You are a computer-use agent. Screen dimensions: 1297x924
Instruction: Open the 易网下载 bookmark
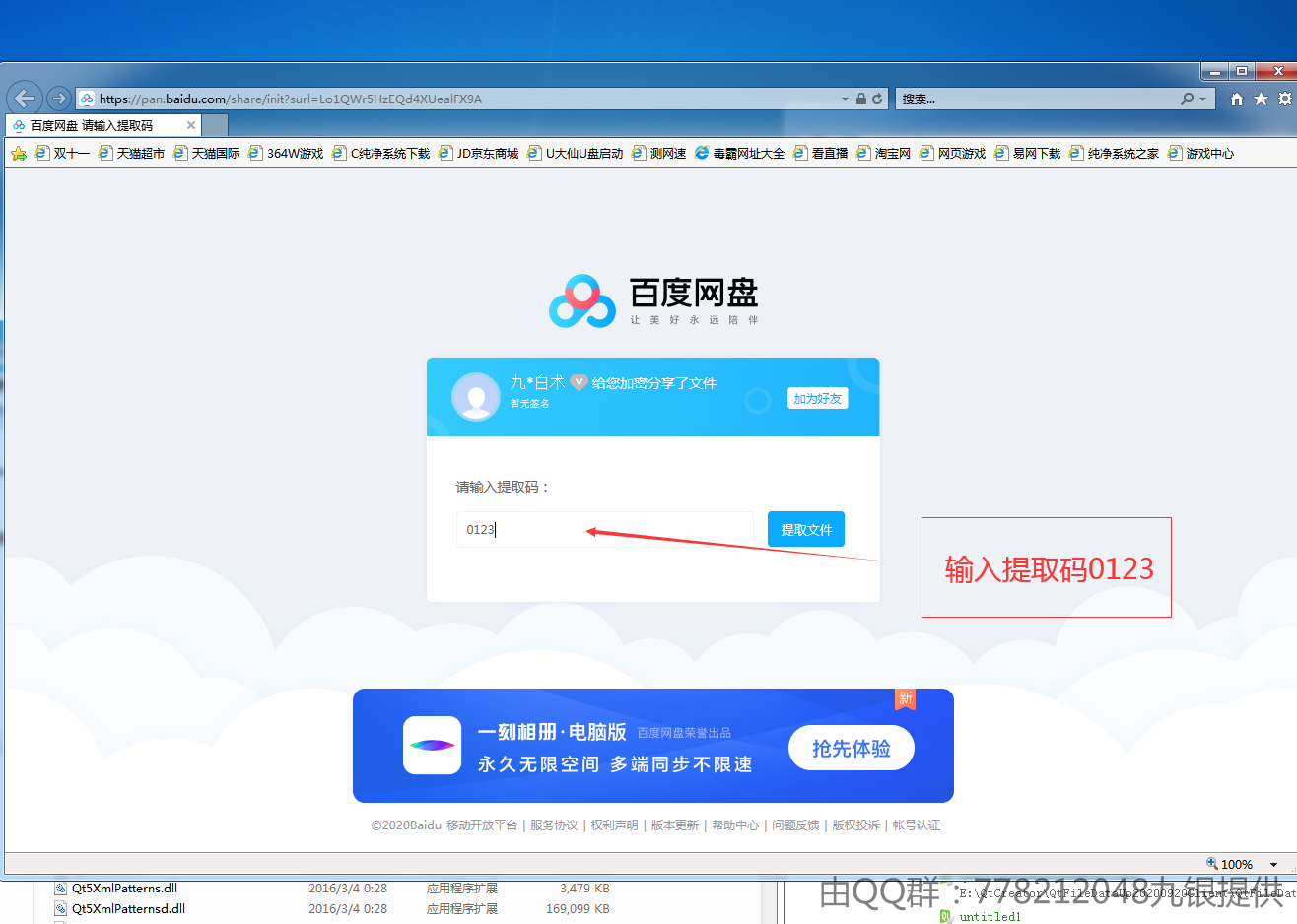(x=1027, y=153)
